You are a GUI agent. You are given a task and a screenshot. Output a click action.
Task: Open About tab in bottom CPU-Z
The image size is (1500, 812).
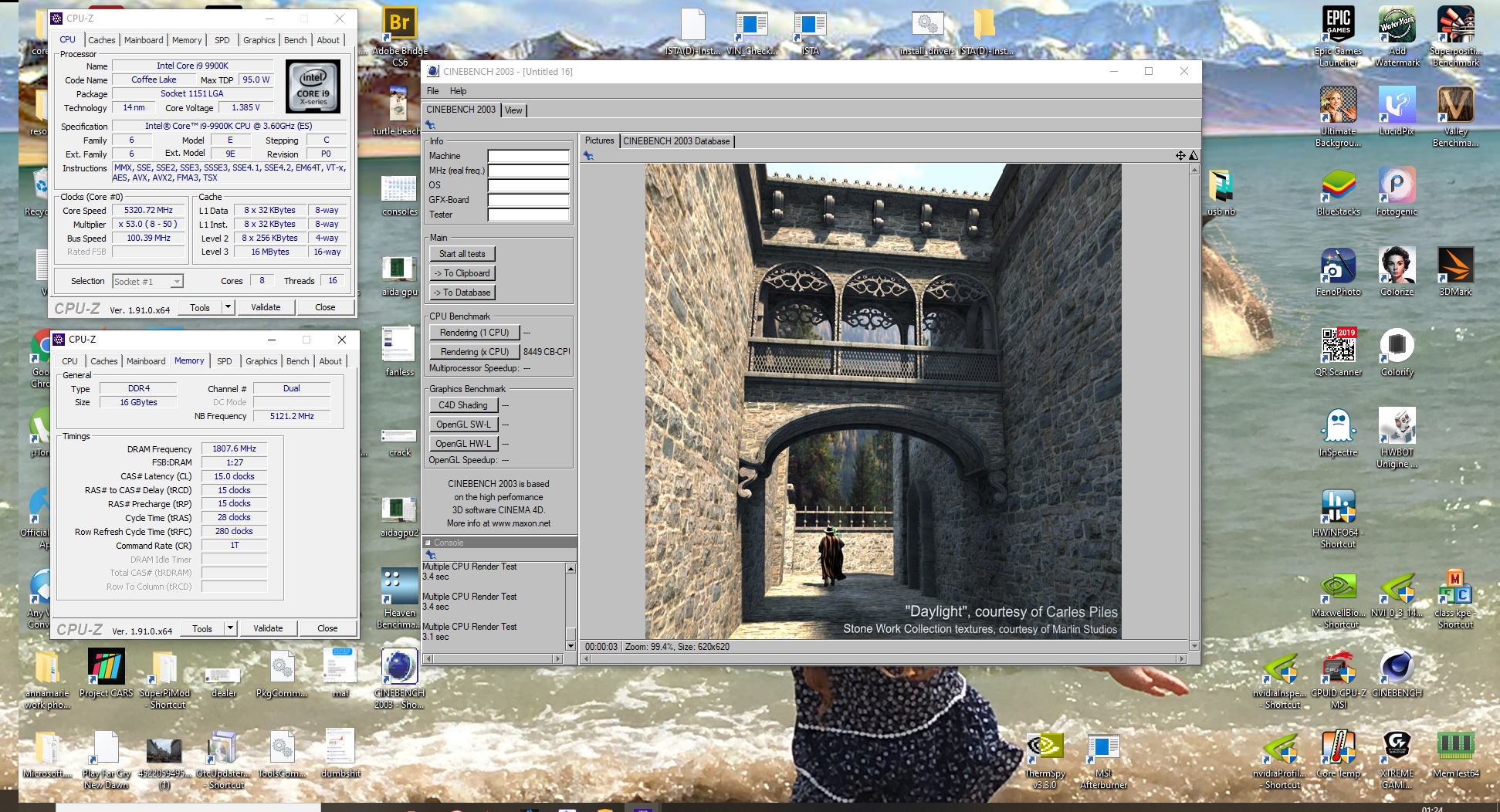330,361
